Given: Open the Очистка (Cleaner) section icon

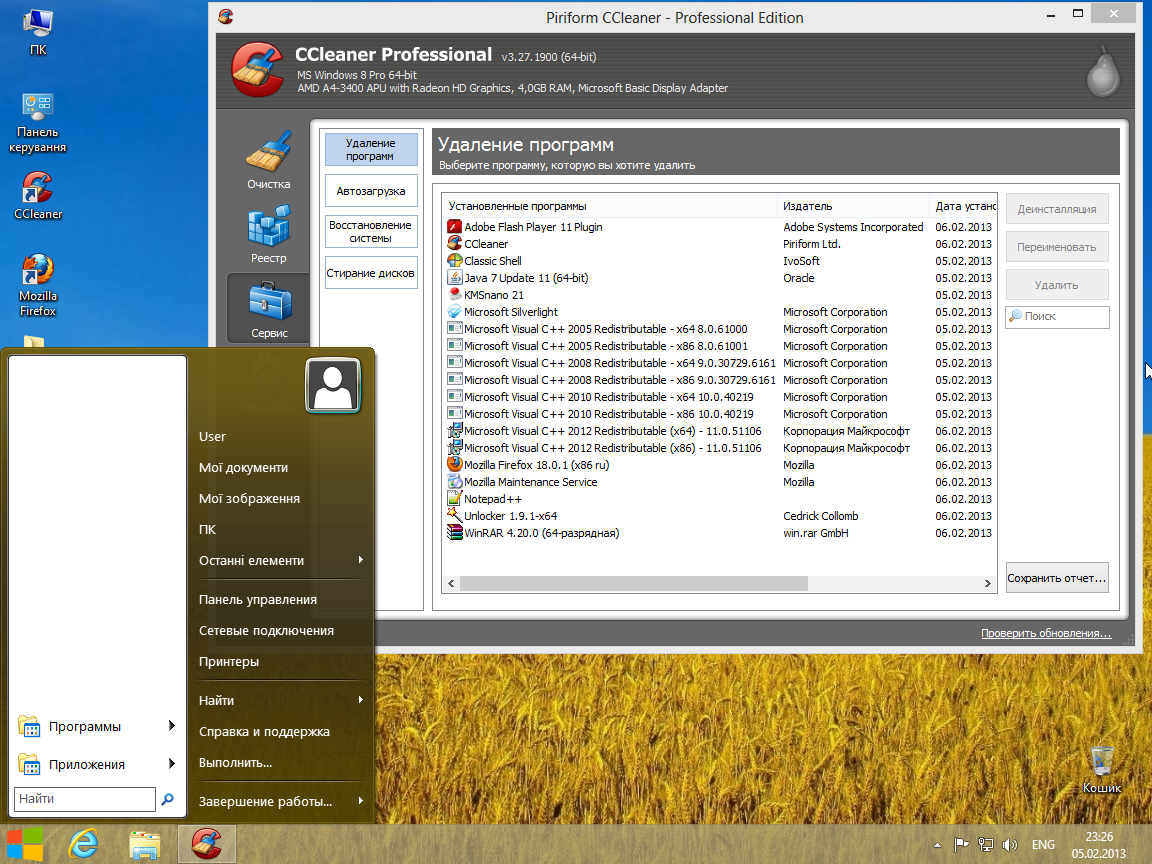Looking at the screenshot, I should (268, 151).
